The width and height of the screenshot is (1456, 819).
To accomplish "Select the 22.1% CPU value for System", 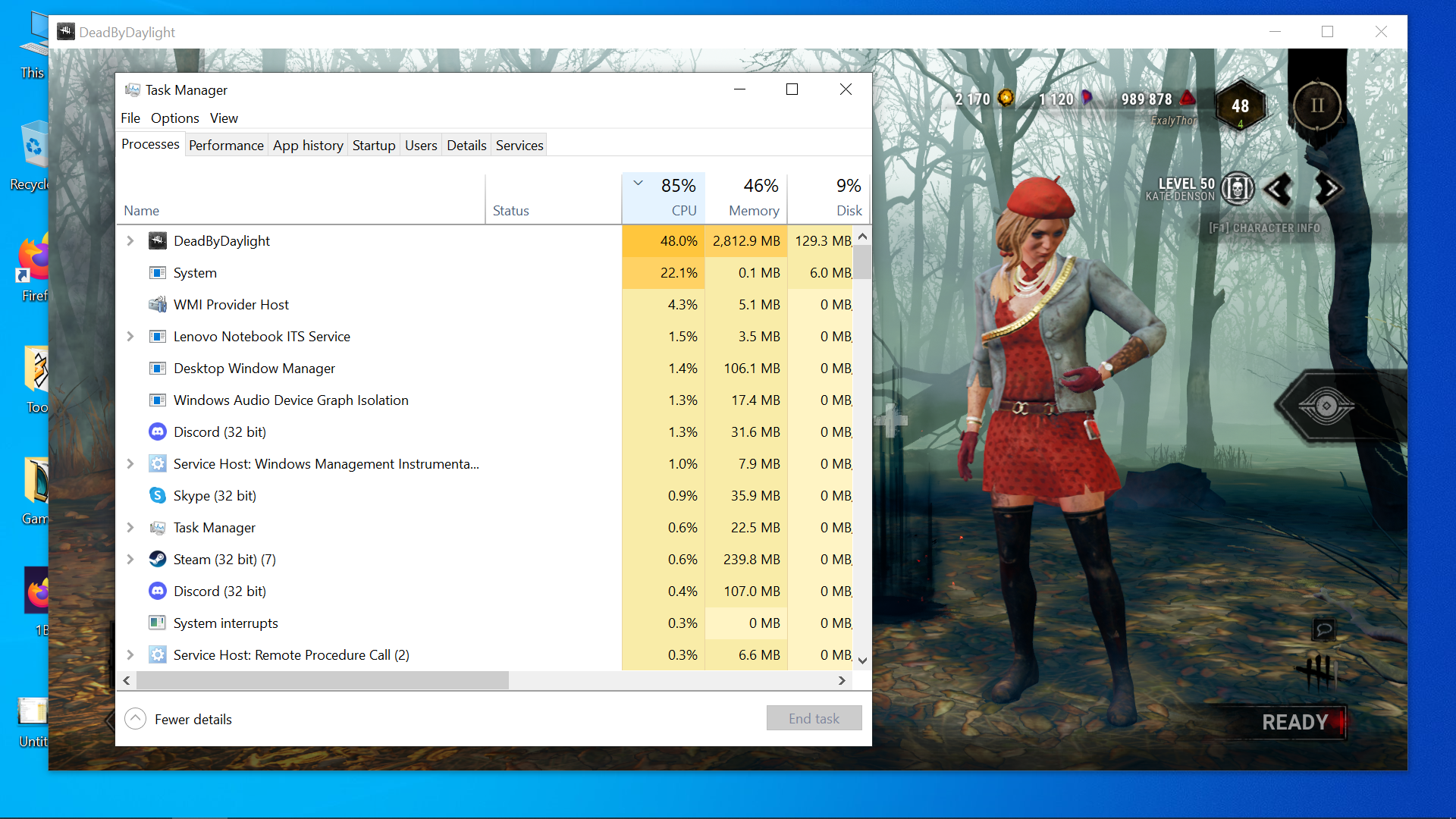I will pos(664,273).
